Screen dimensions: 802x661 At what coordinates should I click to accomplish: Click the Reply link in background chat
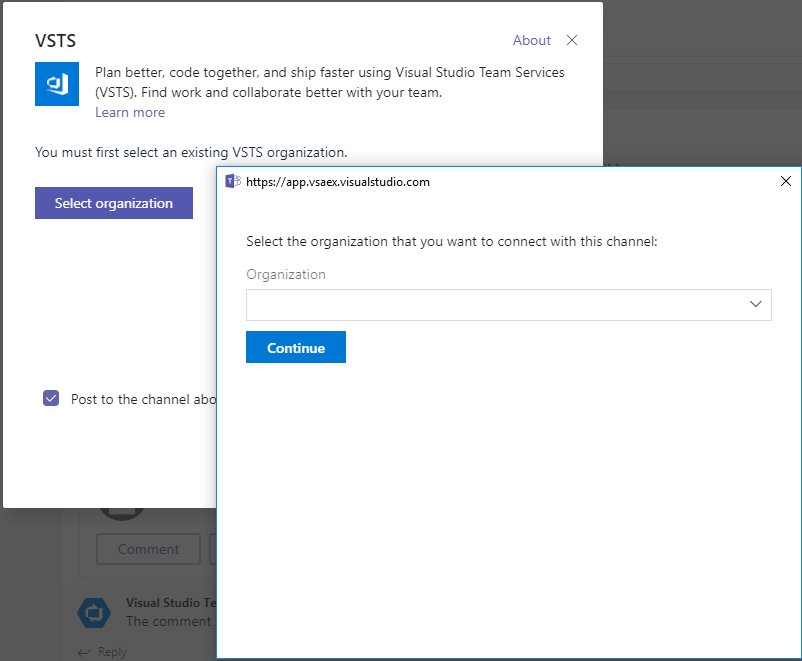click(x=112, y=652)
